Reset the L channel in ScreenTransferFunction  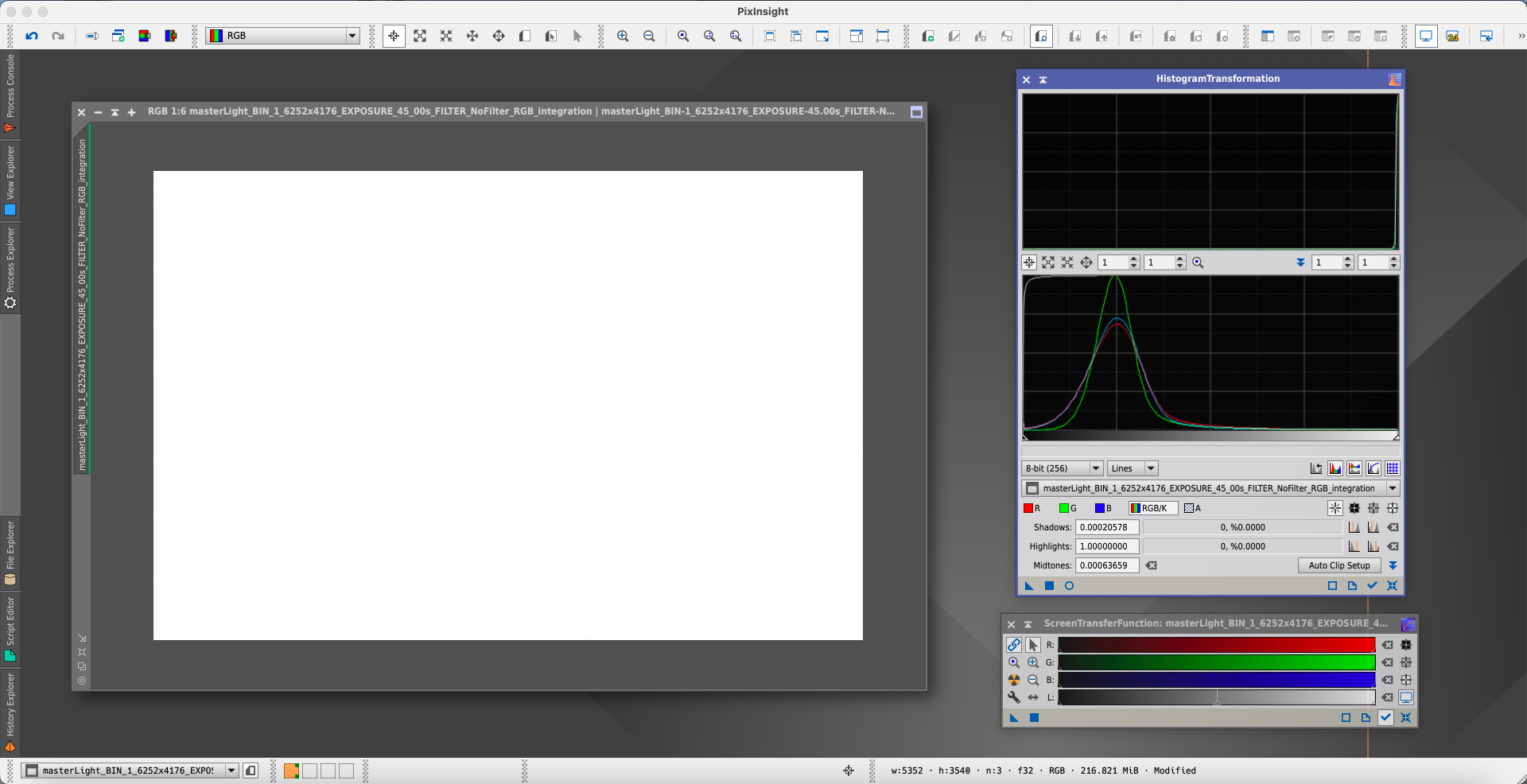point(1387,697)
